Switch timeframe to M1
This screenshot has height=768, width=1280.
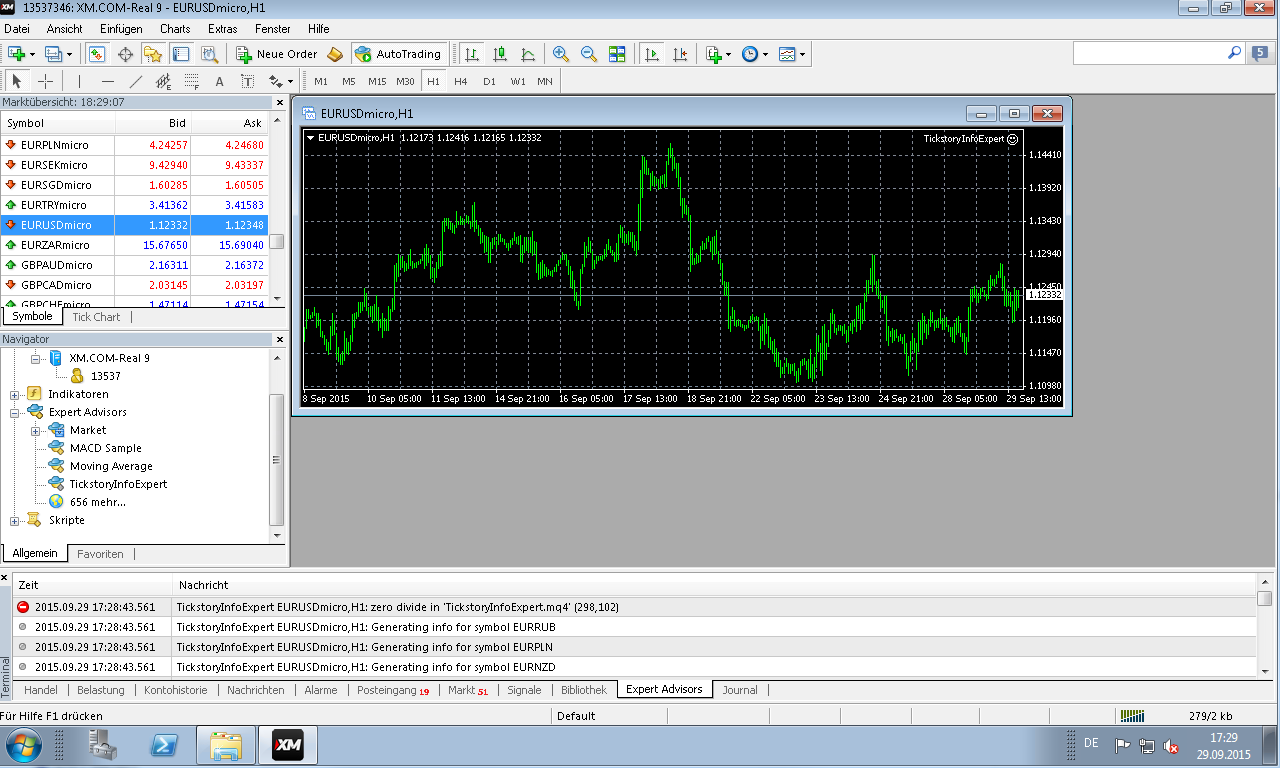[320, 81]
